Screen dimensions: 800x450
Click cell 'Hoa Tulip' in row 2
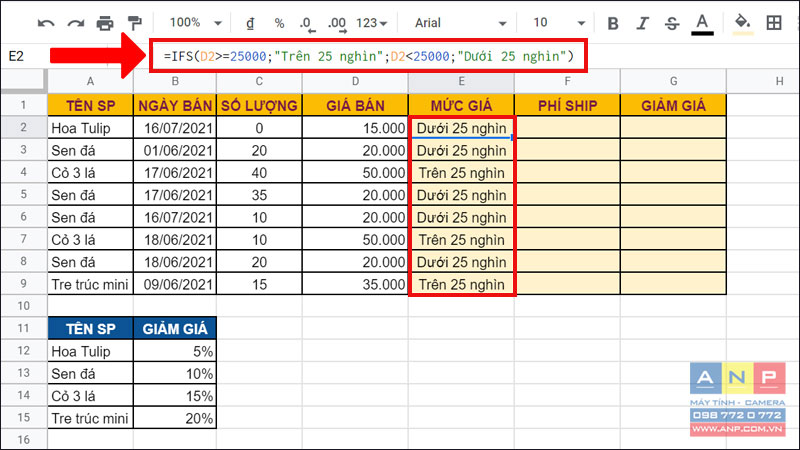point(90,128)
